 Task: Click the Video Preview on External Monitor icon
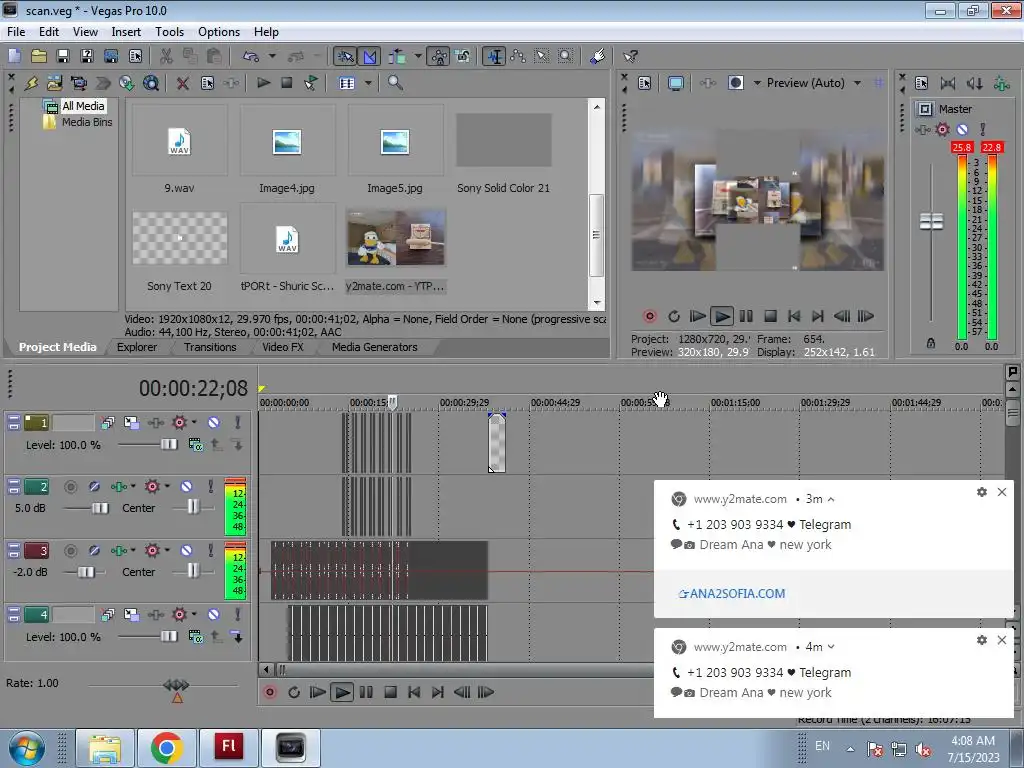(x=676, y=83)
